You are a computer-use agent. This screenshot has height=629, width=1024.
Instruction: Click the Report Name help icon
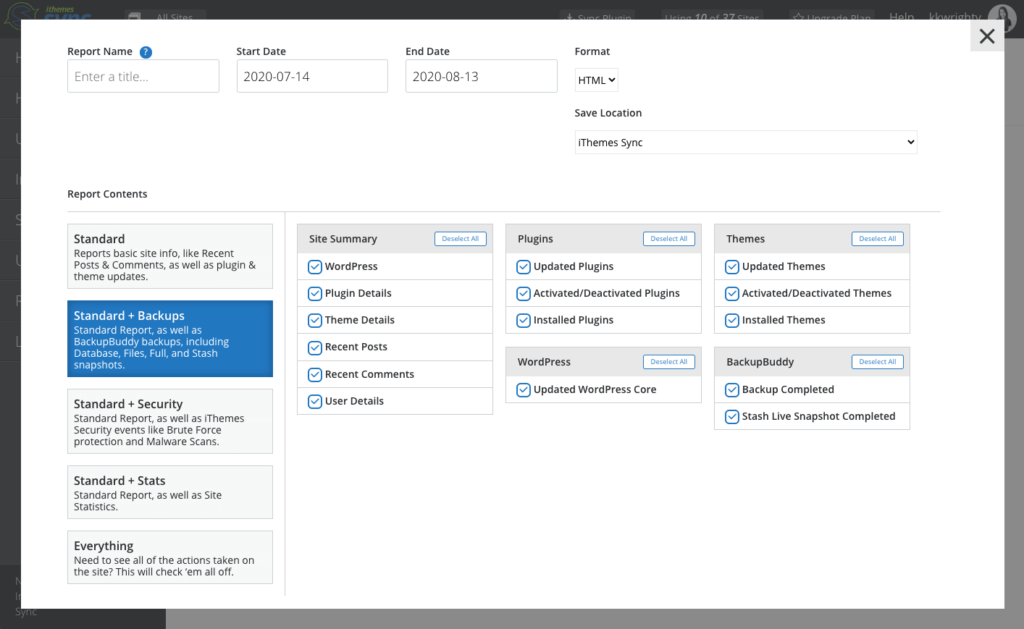(146, 52)
